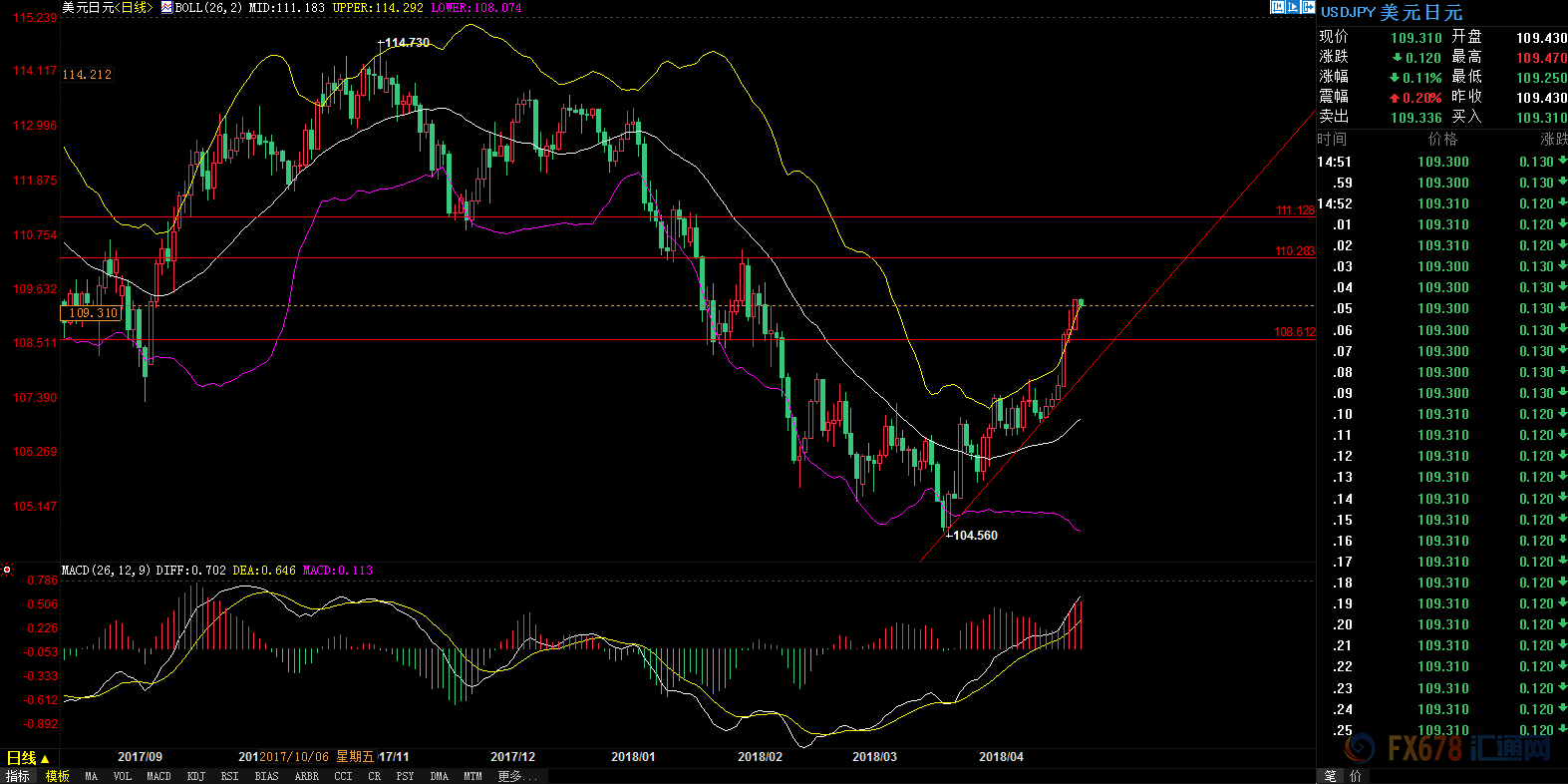Select the KDJ indicator
Image resolution: width=1568 pixels, height=784 pixels.
[x=195, y=776]
